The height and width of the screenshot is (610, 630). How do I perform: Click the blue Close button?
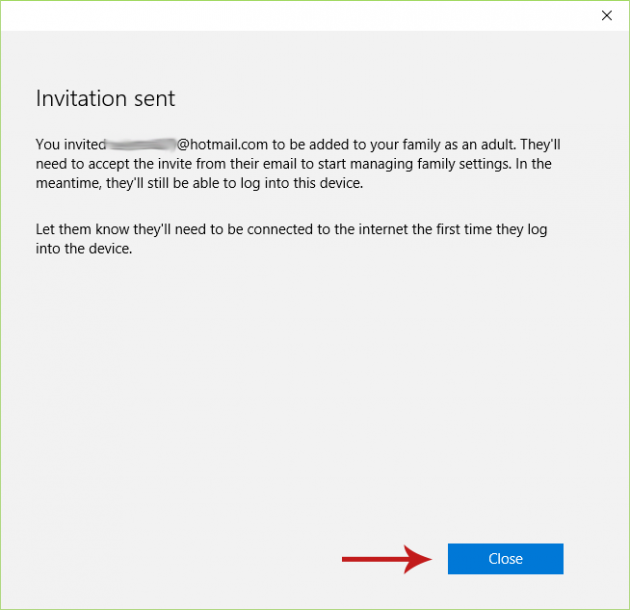505,559
